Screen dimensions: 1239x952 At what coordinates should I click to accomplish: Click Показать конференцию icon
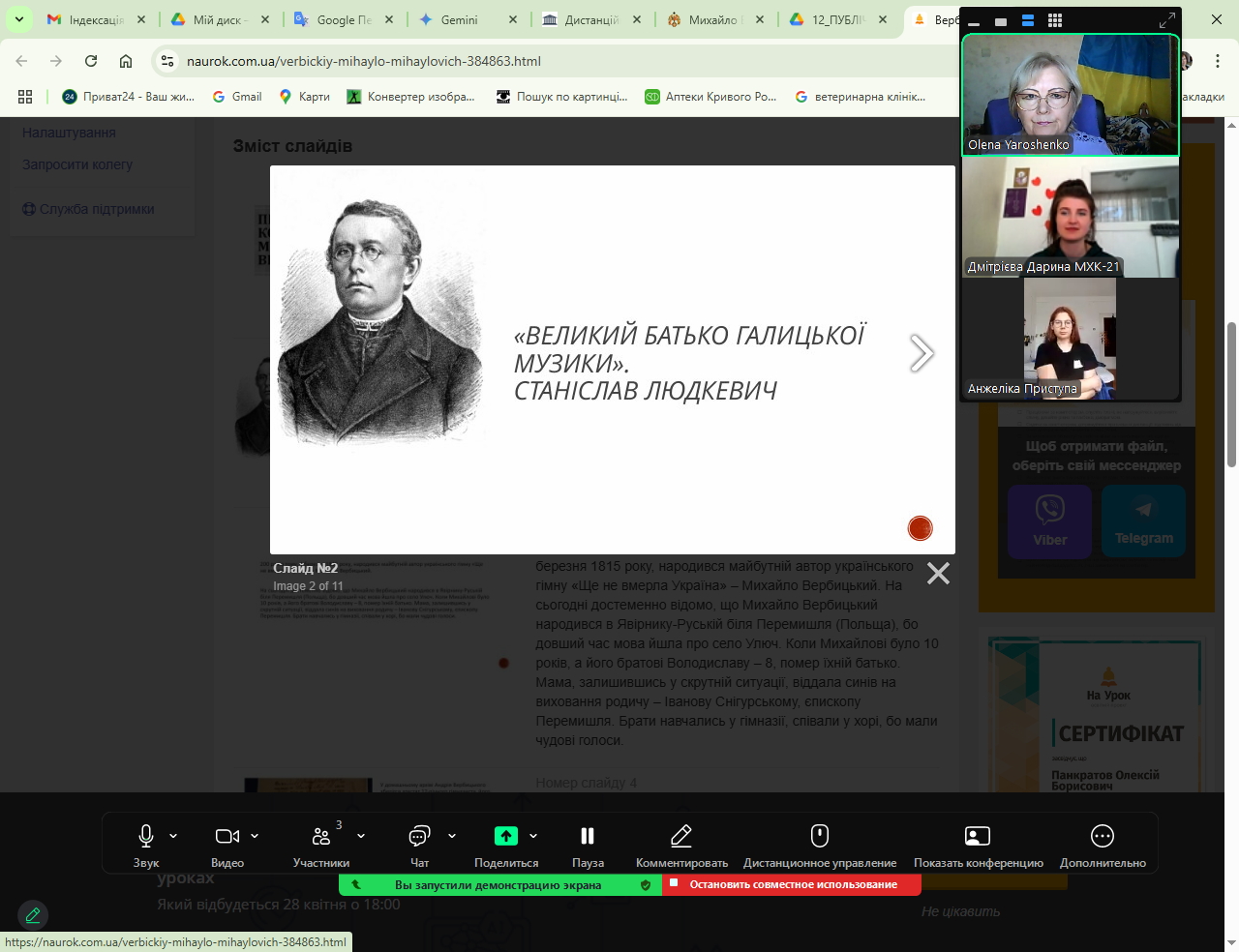(978, 836)
